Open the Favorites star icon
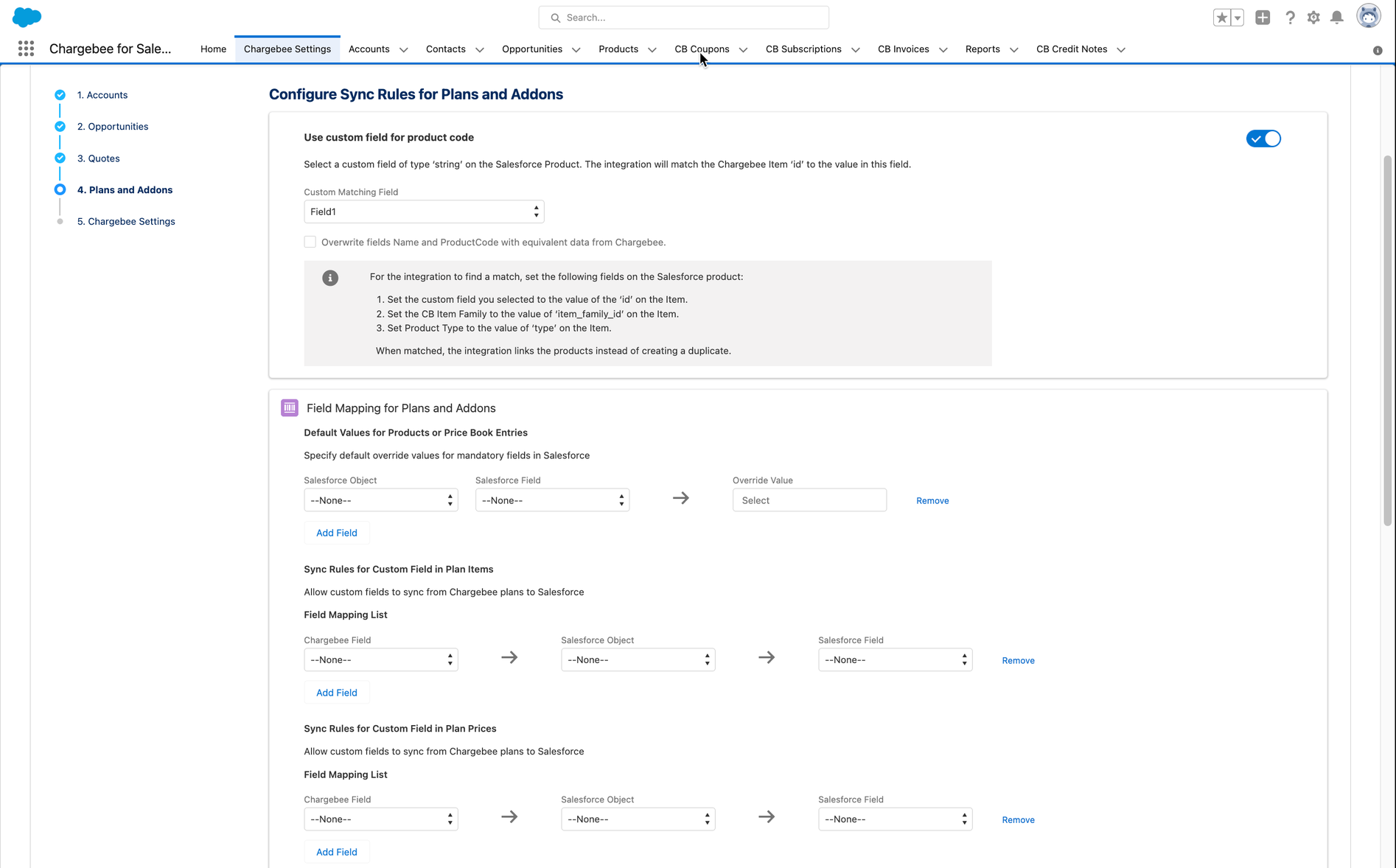Screen dimensions: 1396x868 click(x=1221, y=18)
